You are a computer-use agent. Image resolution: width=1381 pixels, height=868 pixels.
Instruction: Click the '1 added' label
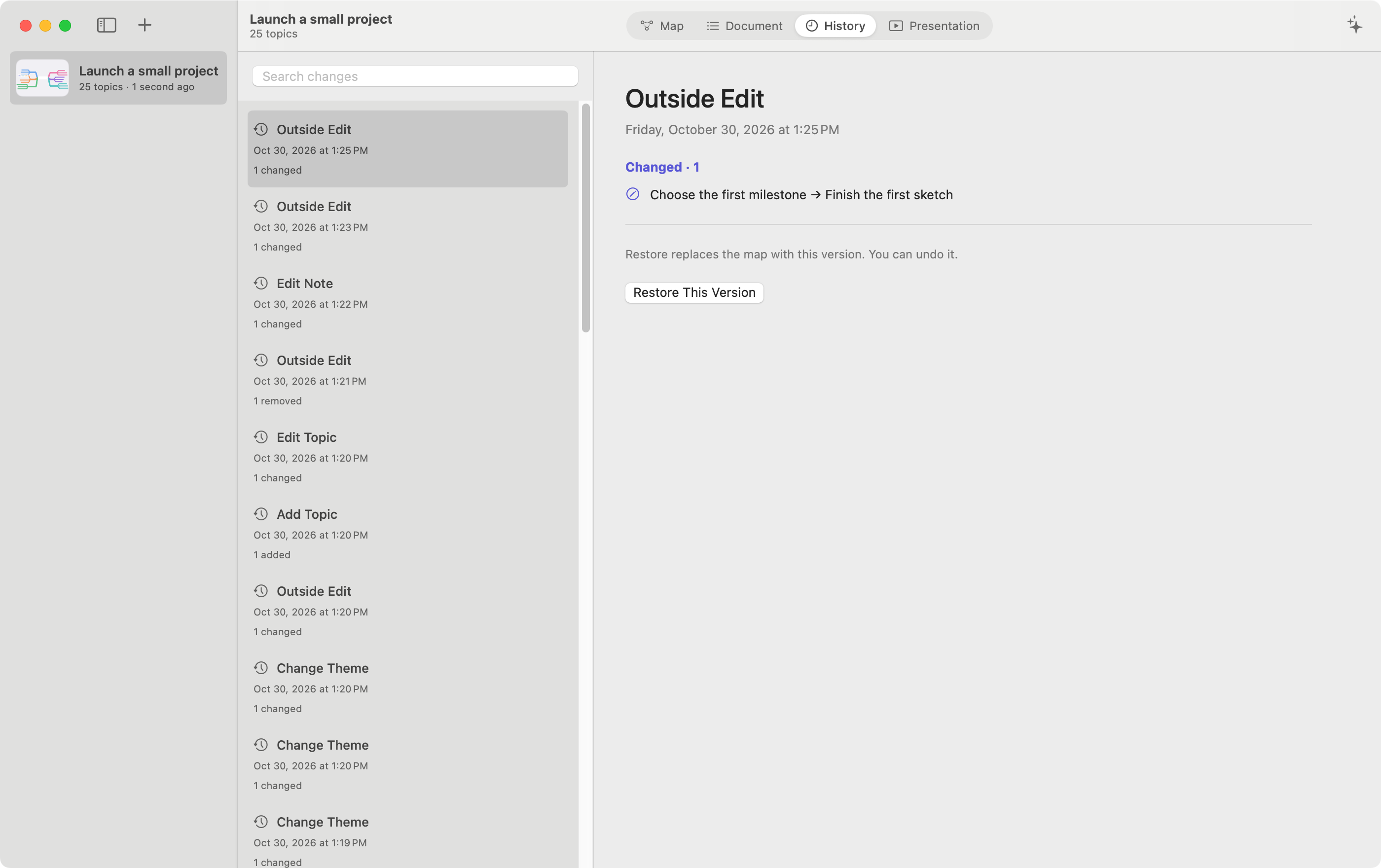[272, 554]
